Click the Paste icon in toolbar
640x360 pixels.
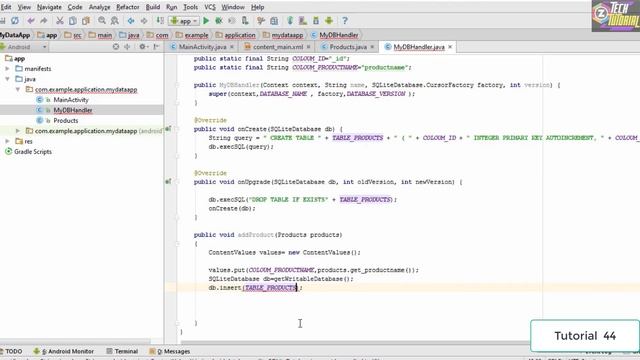click(x=86, y=20)
